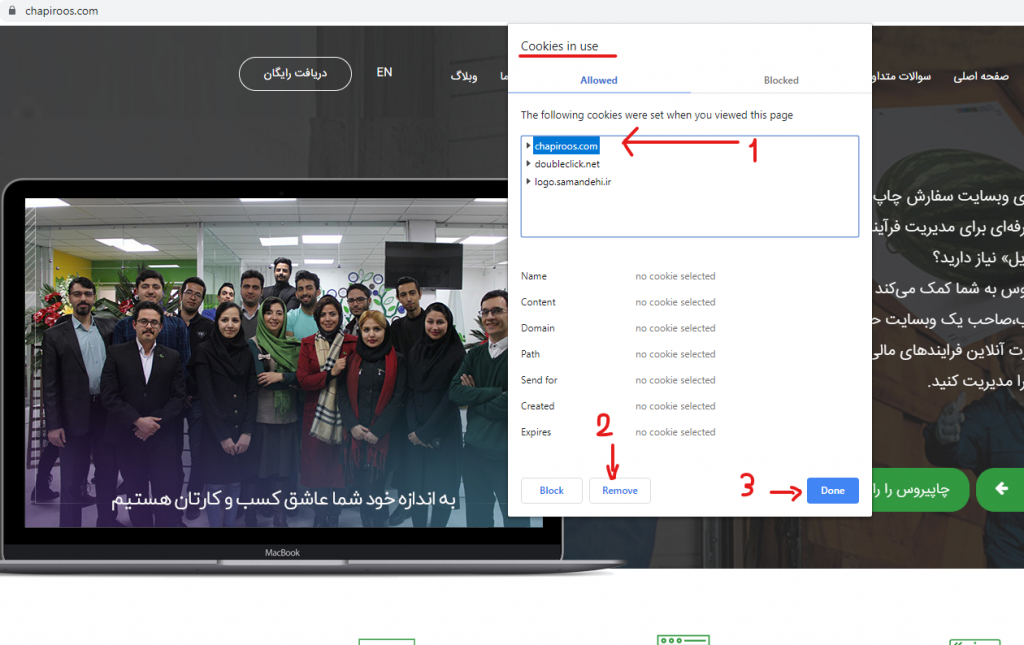The height and width of the screenshot is (645, 1024).
Task: Click the Block button
Action: pyautogui.click(x=552, y=490)
